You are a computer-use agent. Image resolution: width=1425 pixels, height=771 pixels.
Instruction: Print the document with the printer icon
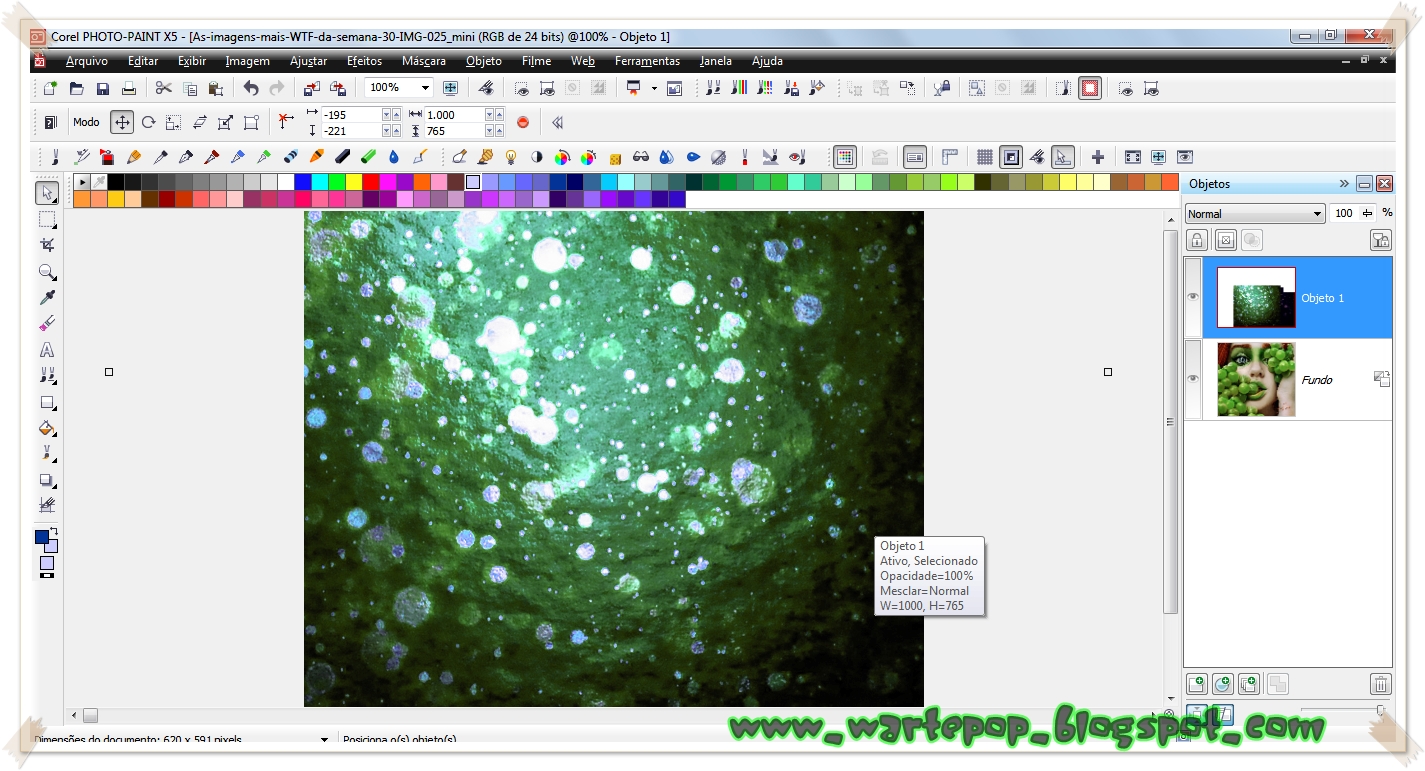(x=128, y=88)
